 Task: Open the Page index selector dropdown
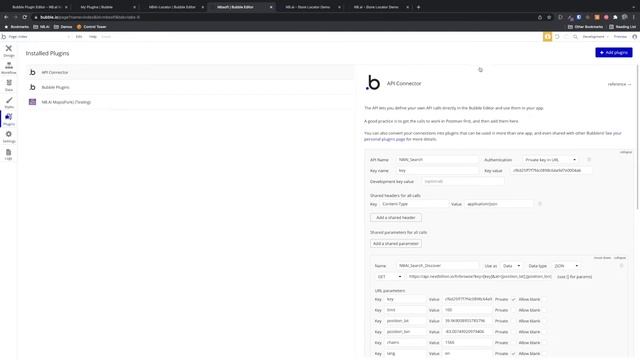click(39, 37)
